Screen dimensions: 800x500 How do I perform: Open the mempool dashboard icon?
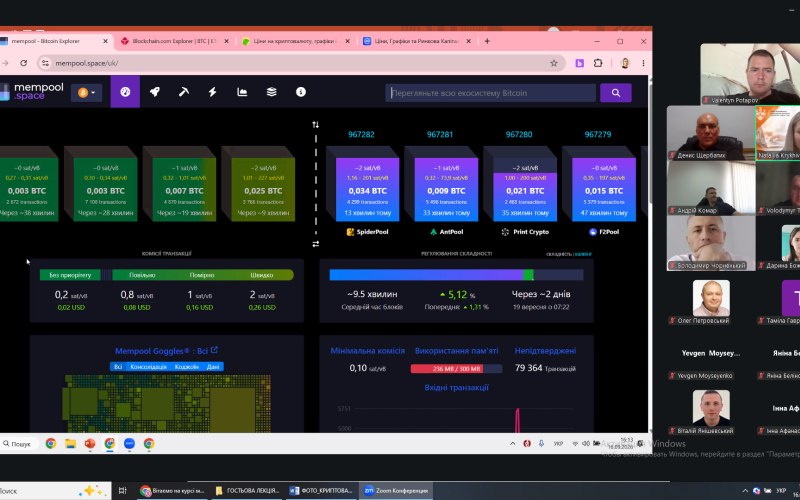pos(125,92)
